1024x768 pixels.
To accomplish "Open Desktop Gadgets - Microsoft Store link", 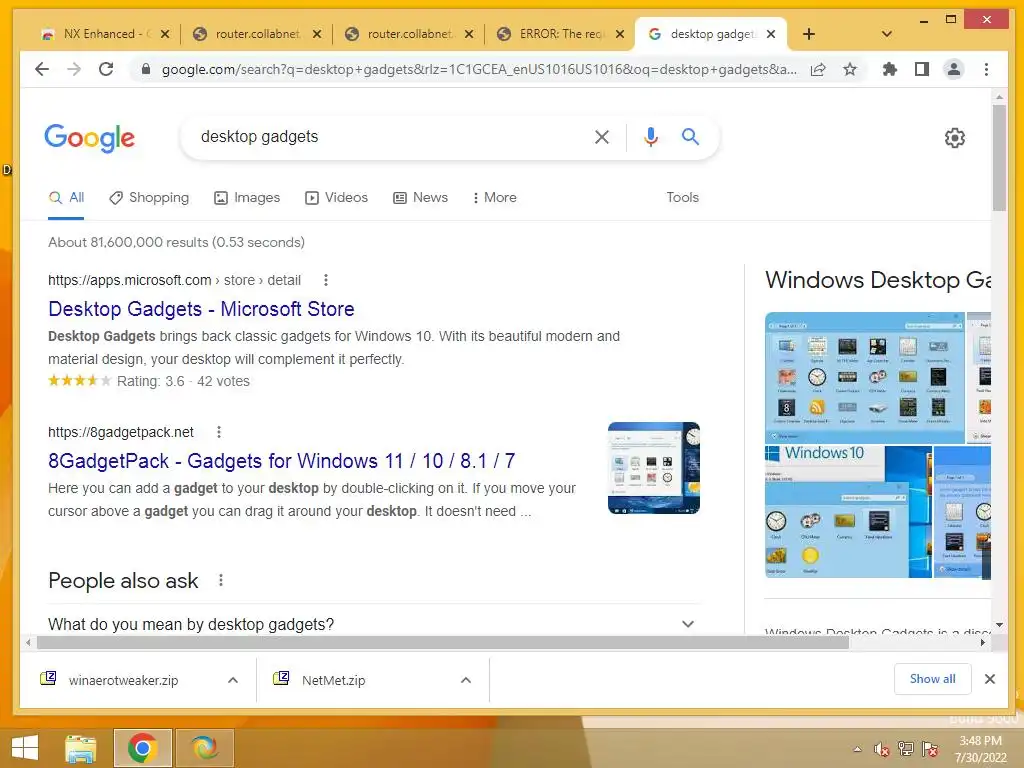I will click(201, 309).
